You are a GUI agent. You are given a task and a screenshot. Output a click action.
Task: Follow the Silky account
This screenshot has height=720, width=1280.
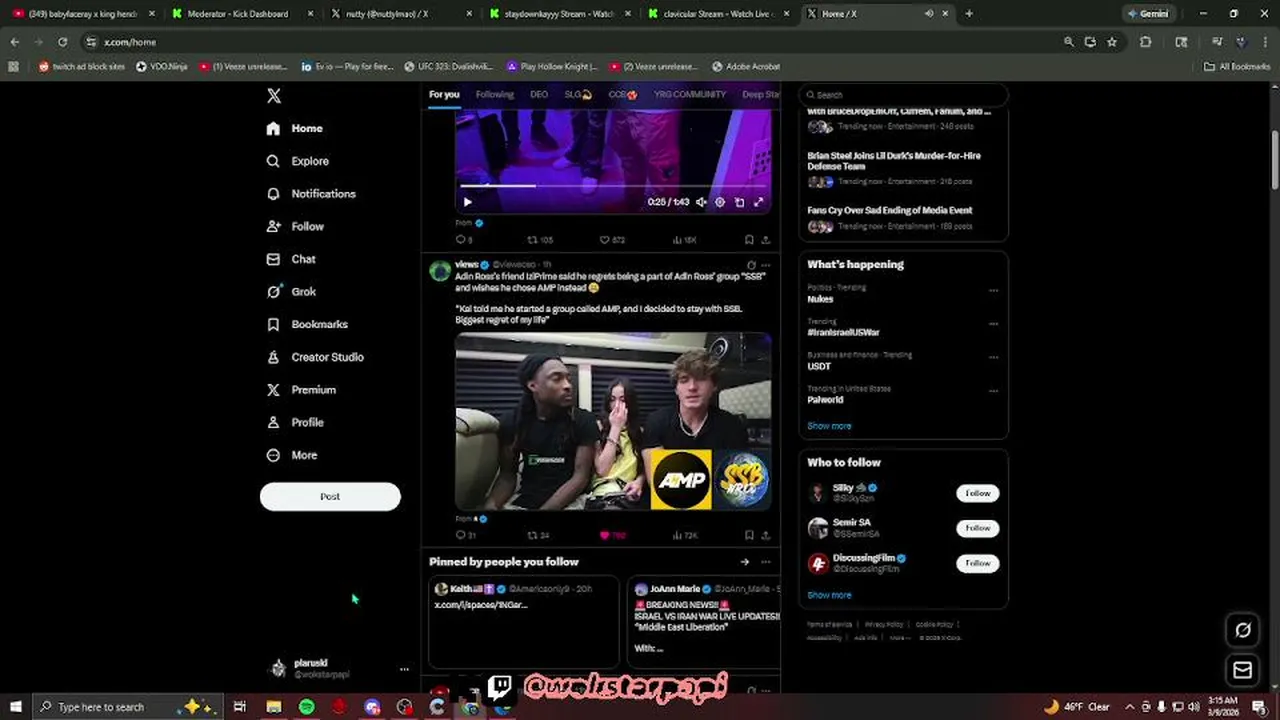pos(977,493)
